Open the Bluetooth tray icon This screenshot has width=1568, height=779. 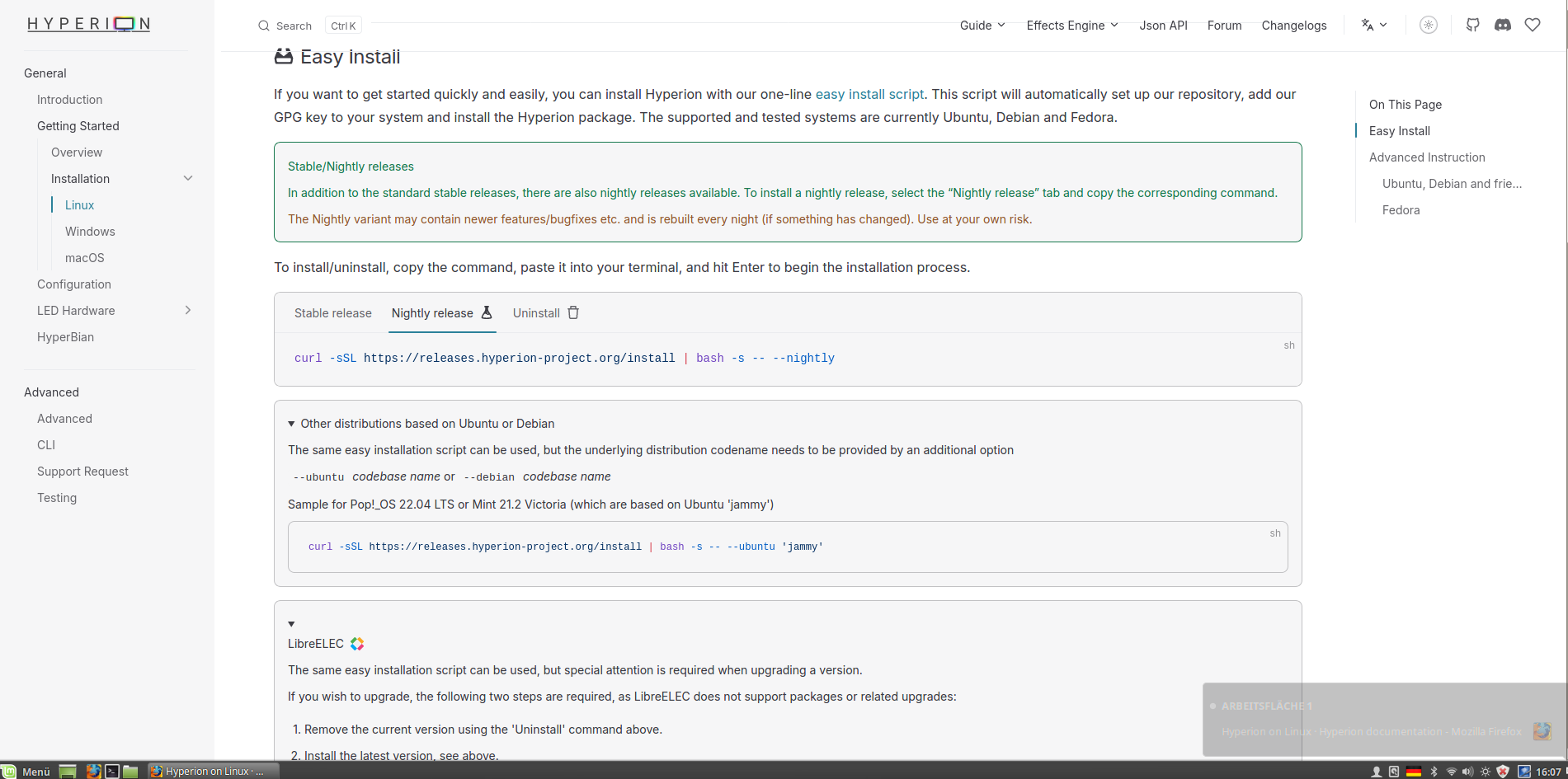pyautogui.click(x=1434, y=772)
